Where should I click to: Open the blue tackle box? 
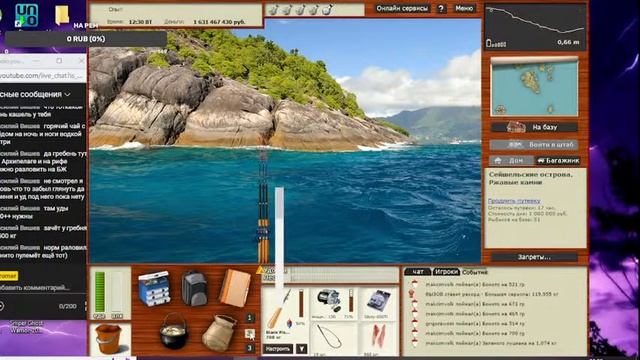(154, 288)
